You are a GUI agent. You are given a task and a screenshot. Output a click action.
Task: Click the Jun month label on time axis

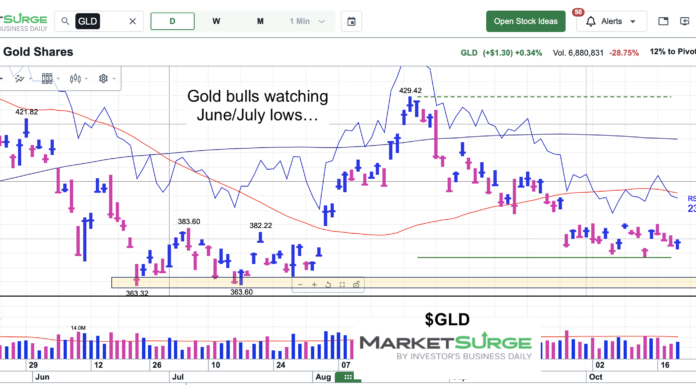point(42,377)
